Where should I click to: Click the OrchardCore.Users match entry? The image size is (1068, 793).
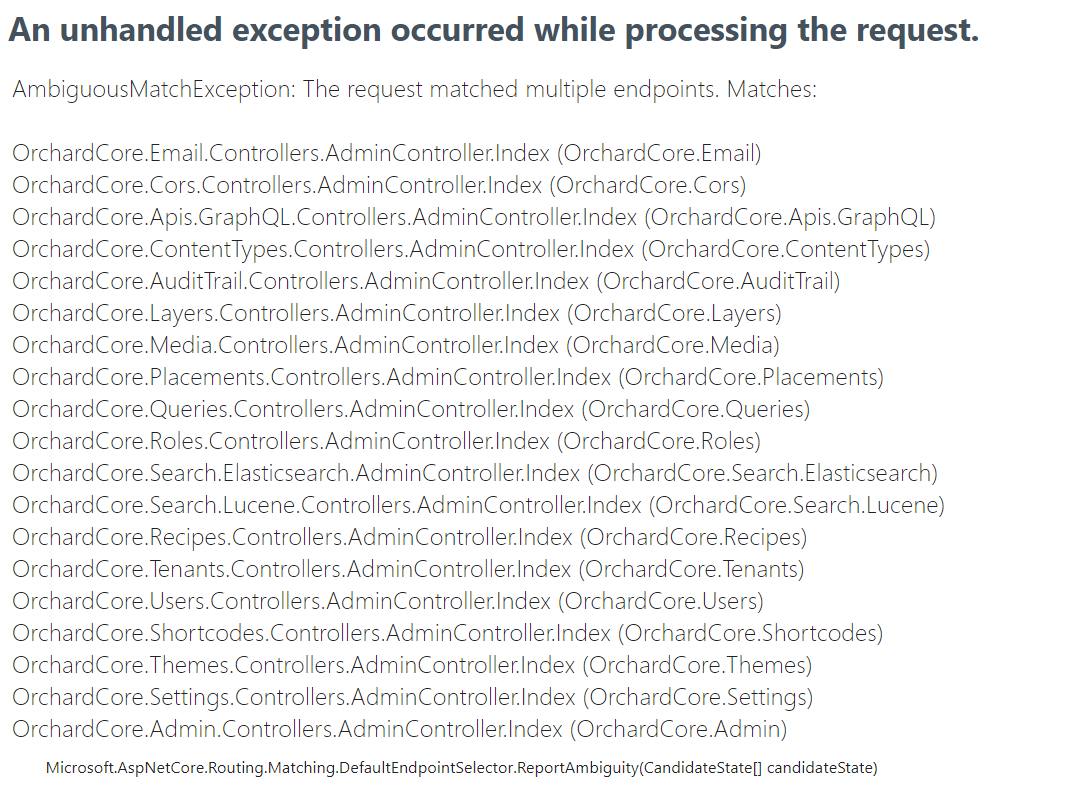tap(388, 602)
